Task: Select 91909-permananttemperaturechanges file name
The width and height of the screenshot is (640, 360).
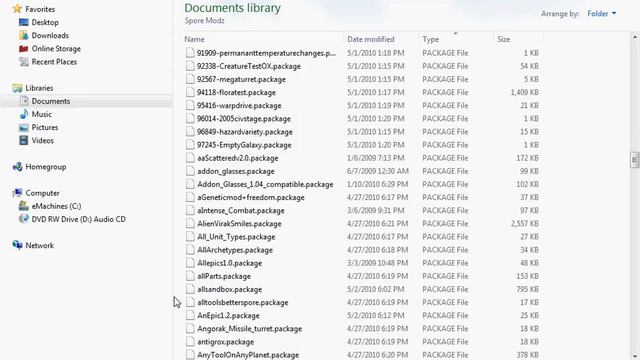Action: tap(266, 53)
